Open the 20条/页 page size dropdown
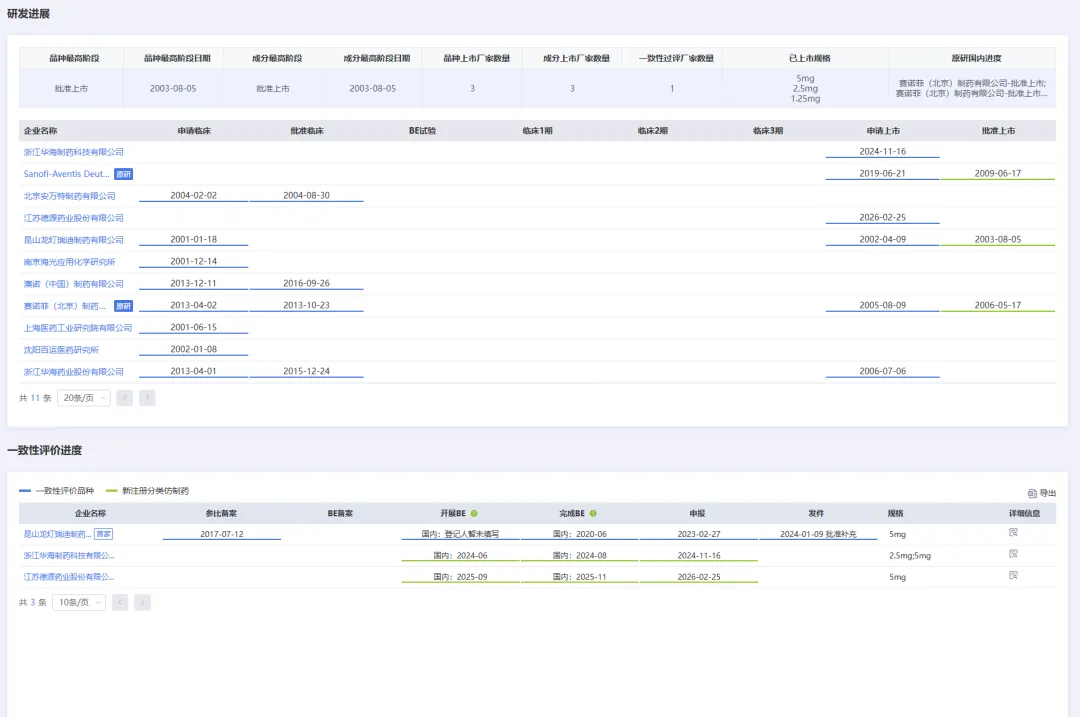The height and width of the screenshot is (717, 1080). 84,398
